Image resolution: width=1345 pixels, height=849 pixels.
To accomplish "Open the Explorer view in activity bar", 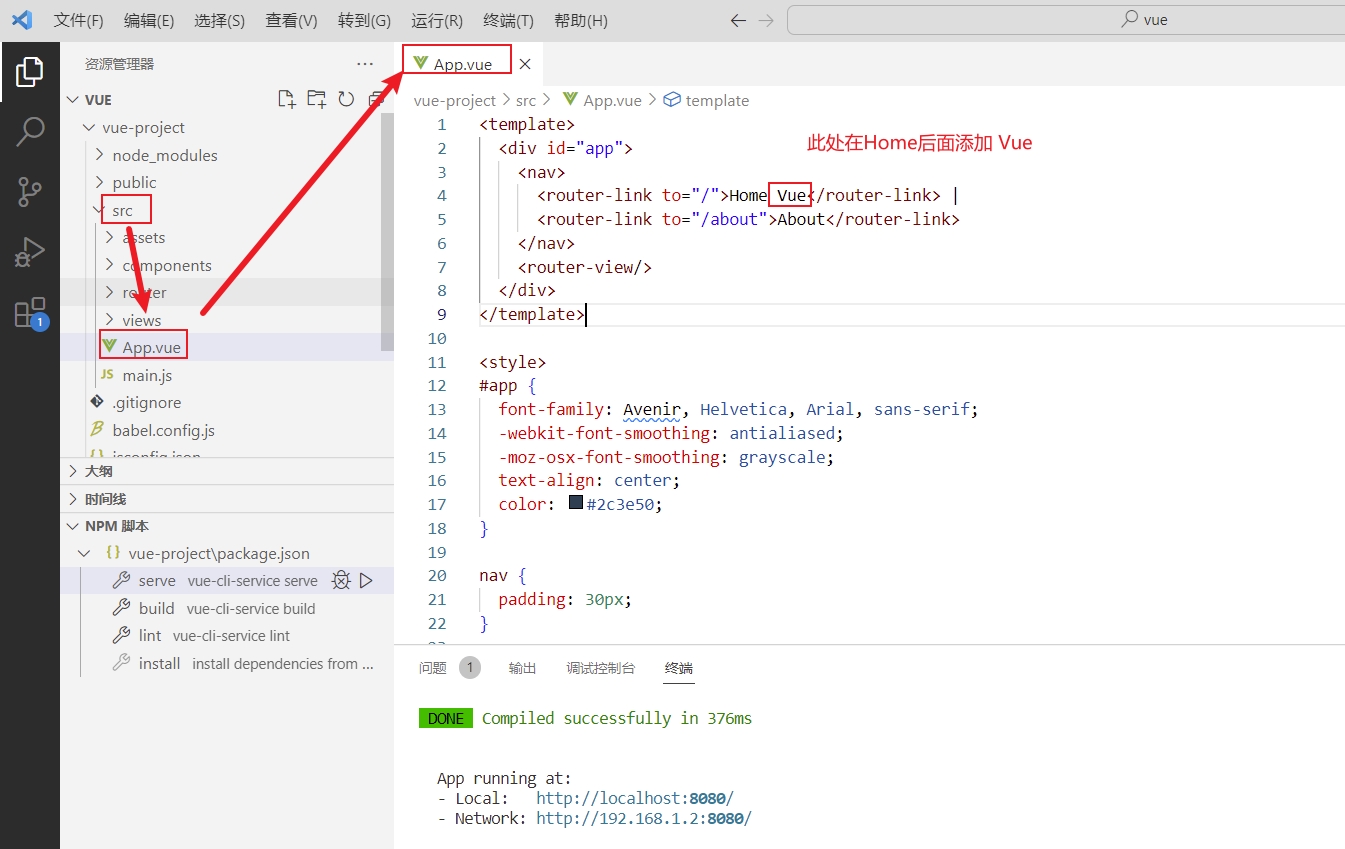I will coord(30,72).
